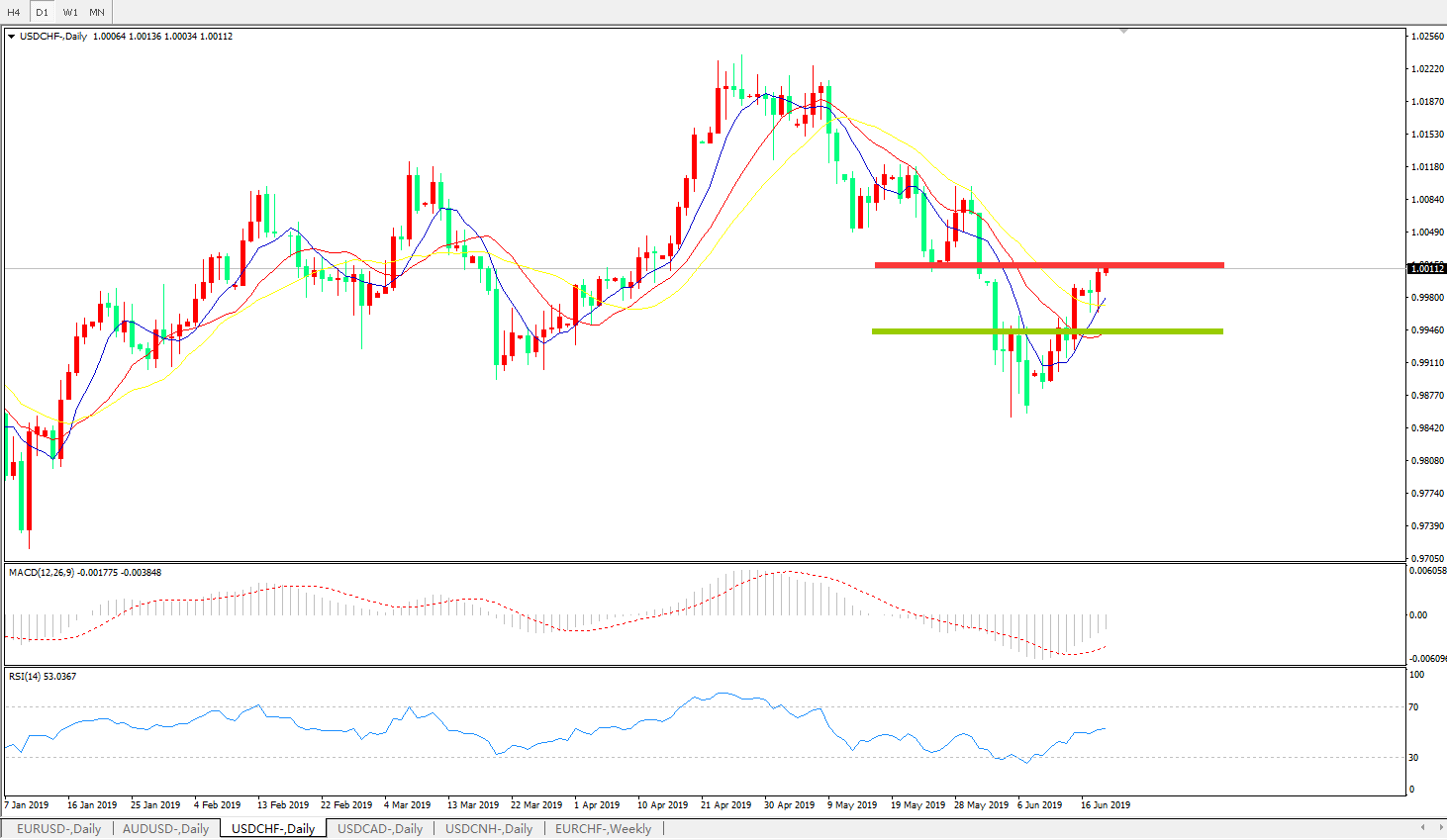The width and height of the screenshot is (1447, 840).
Task: Click the RSI(14) indicator label
Action: coord(25,677)
